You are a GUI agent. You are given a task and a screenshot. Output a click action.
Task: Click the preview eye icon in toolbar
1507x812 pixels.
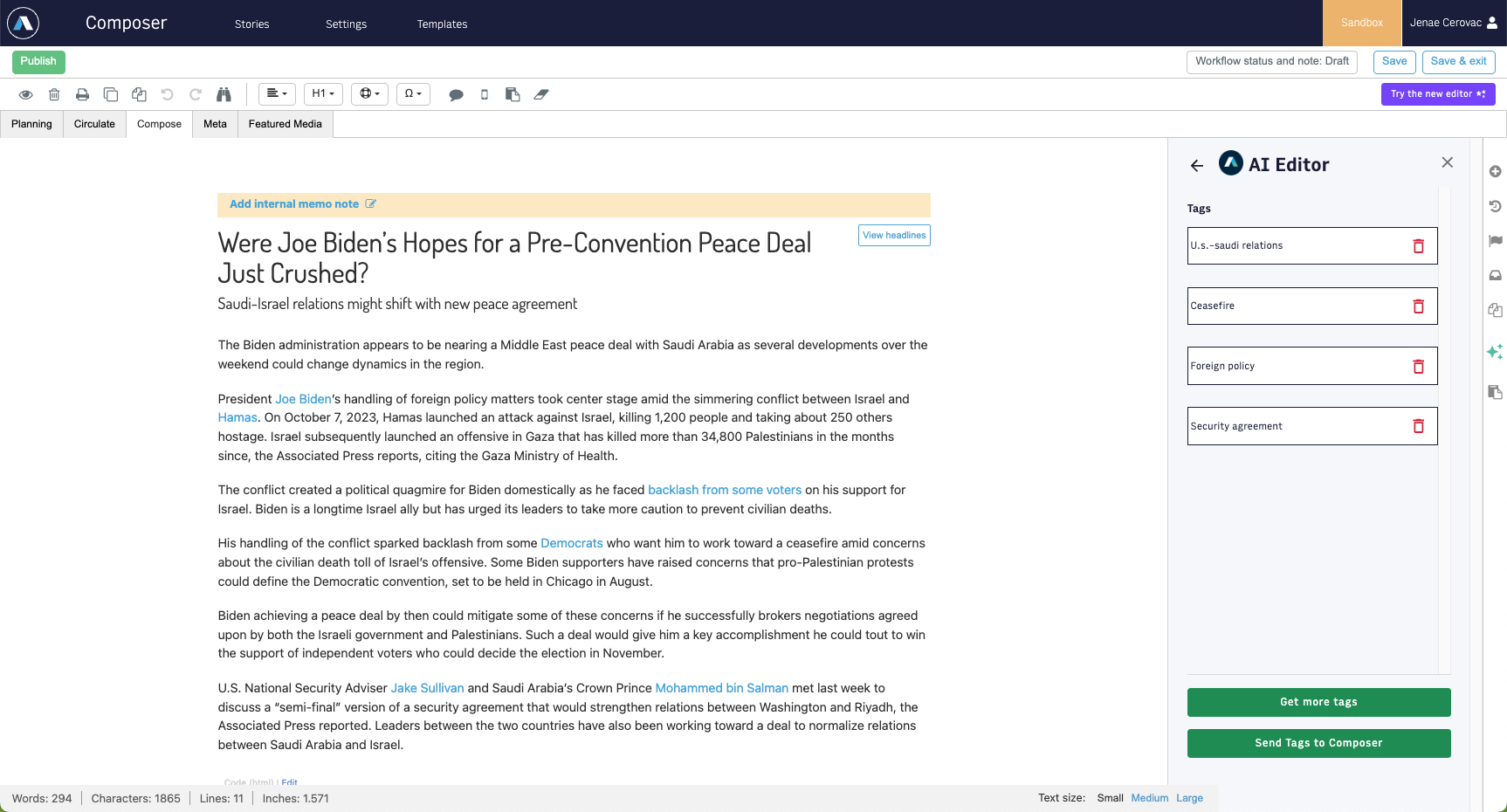(x=26, y=94)
